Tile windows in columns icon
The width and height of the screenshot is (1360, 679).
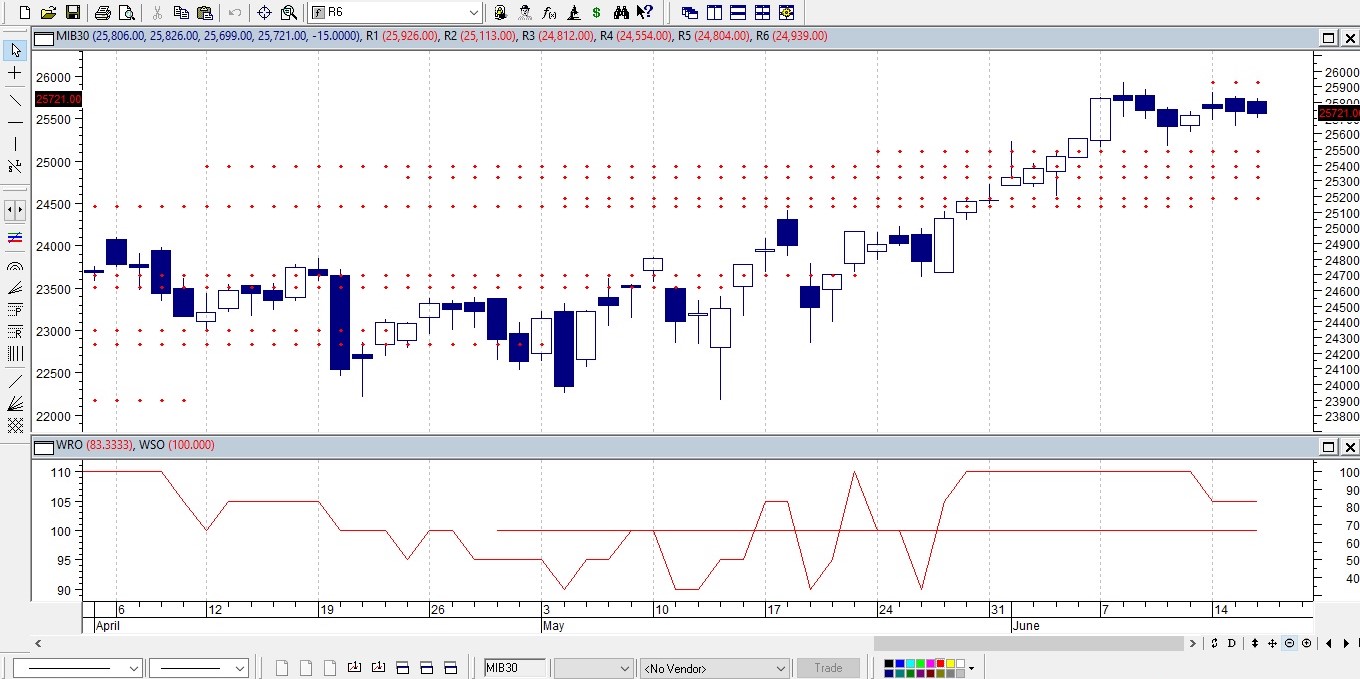tap(714, 12)
